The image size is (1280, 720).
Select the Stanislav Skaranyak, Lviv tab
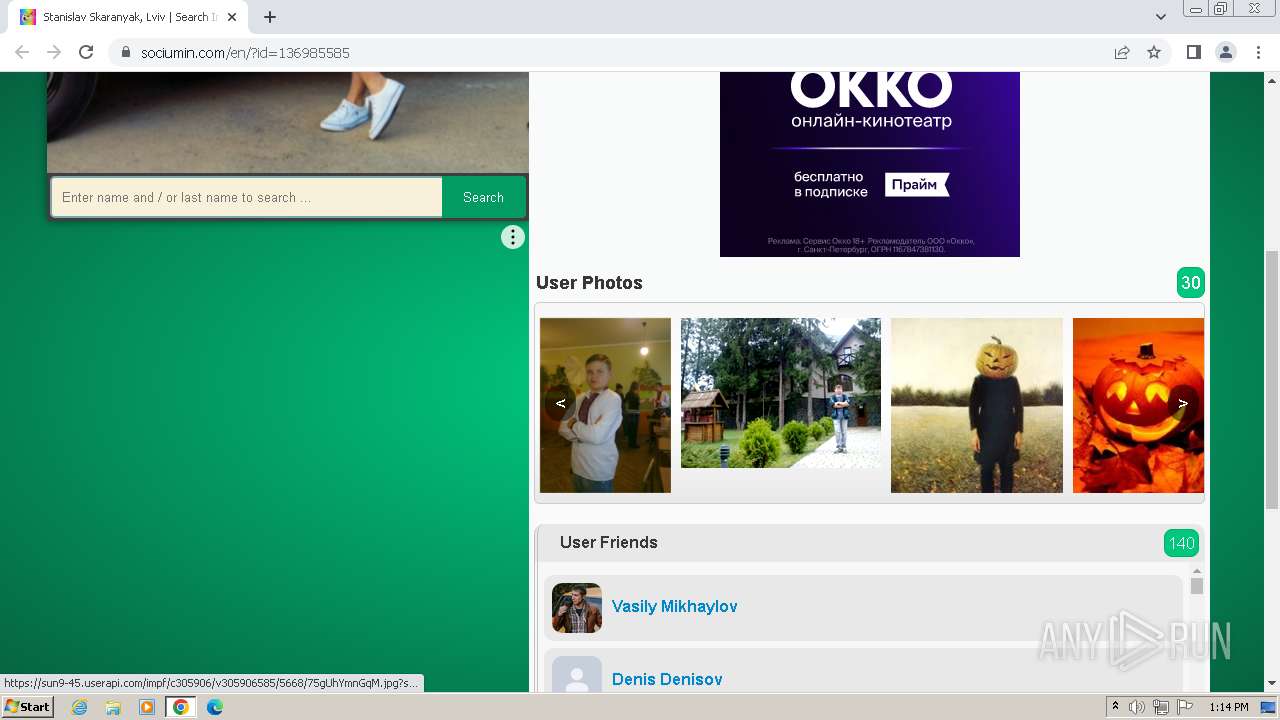click(x=128, y=17)
